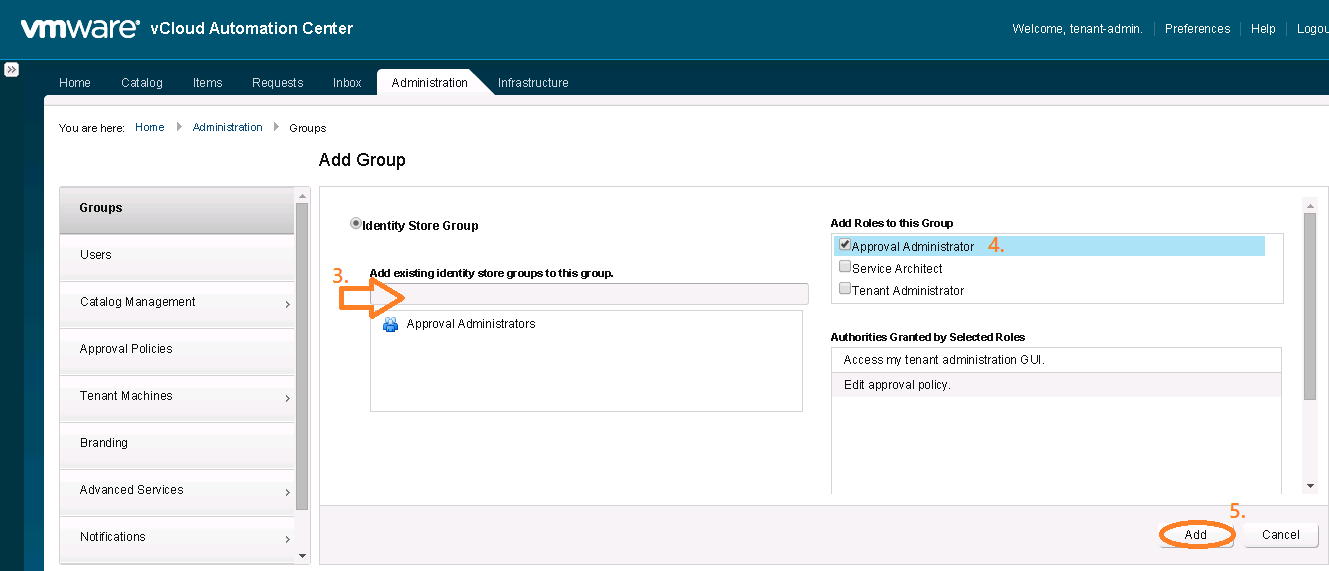1329x571 pixels.
Task: Open Notifications menu item
Action: click(177, 537)
